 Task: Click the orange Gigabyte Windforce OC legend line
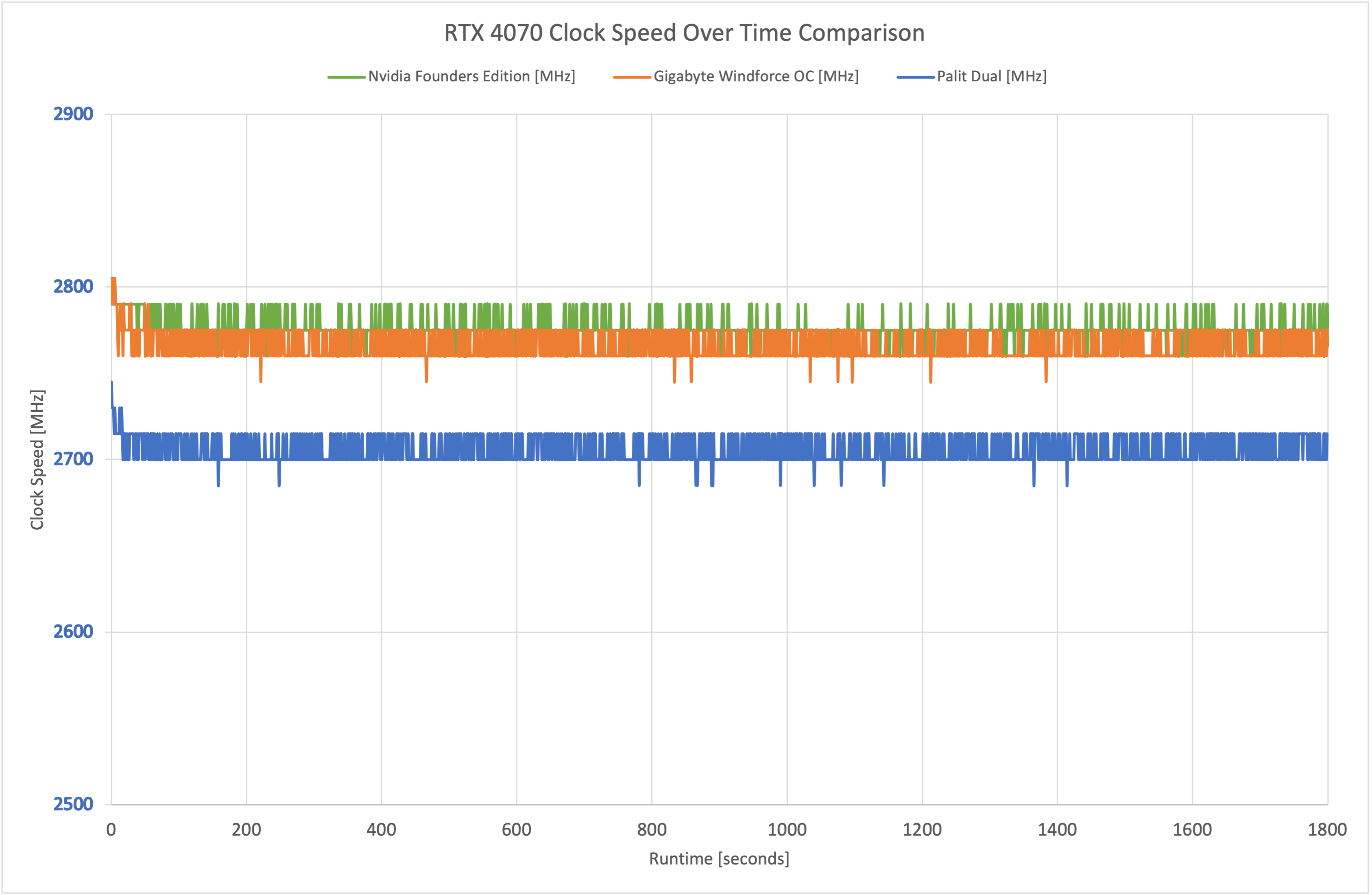(632, 77)
